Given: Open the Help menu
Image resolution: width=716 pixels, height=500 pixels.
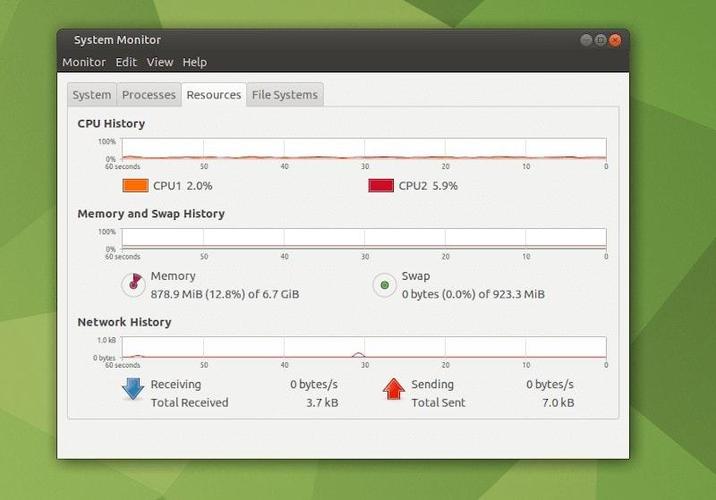Looking at the screenshot, I should (195, 62).
